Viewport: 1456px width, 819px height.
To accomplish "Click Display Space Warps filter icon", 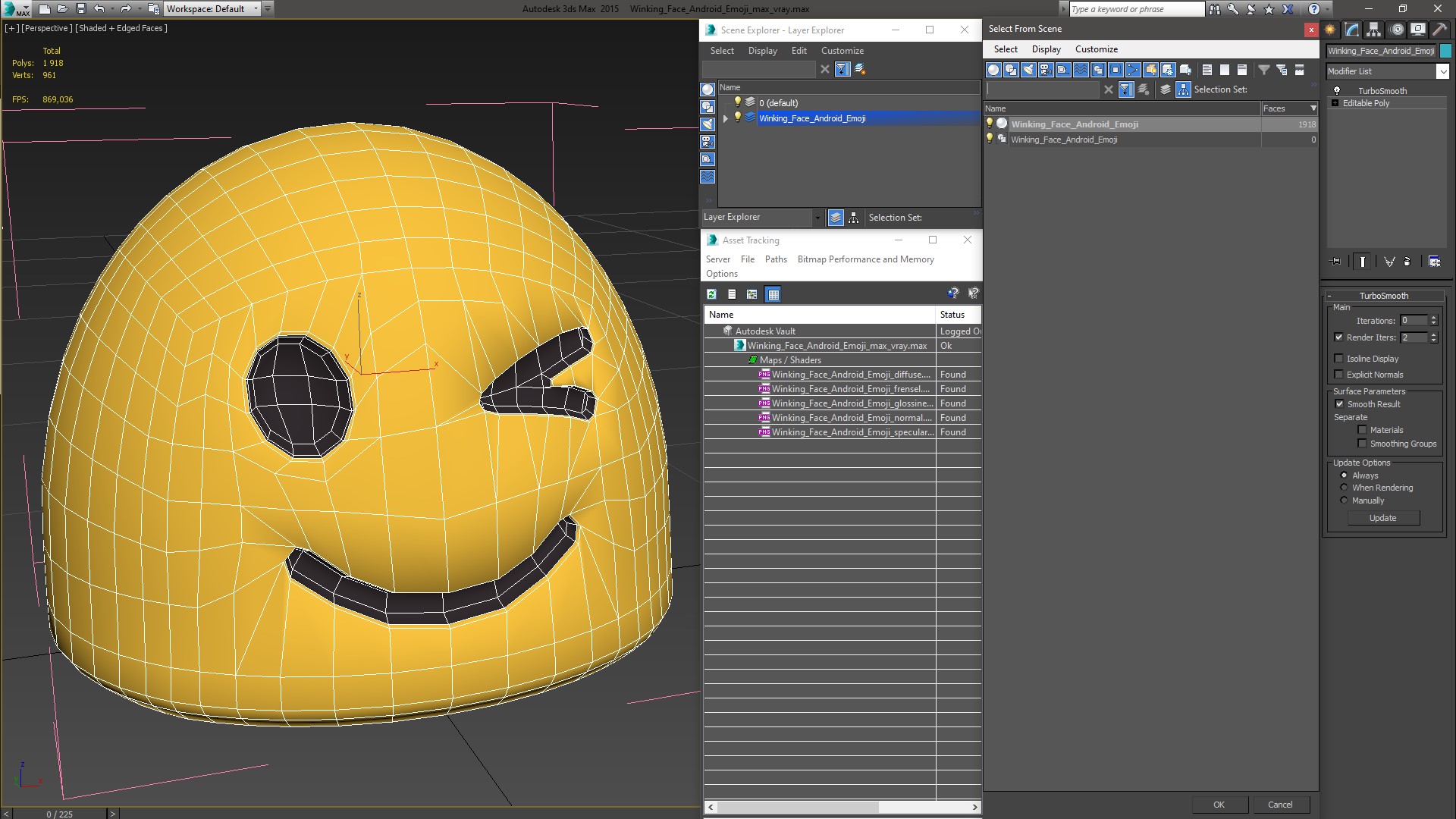I will coord(1081,70).
